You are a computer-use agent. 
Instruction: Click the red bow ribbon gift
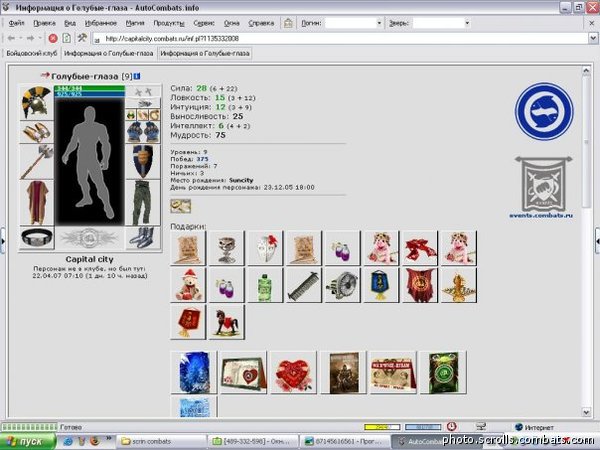[420, 248]
